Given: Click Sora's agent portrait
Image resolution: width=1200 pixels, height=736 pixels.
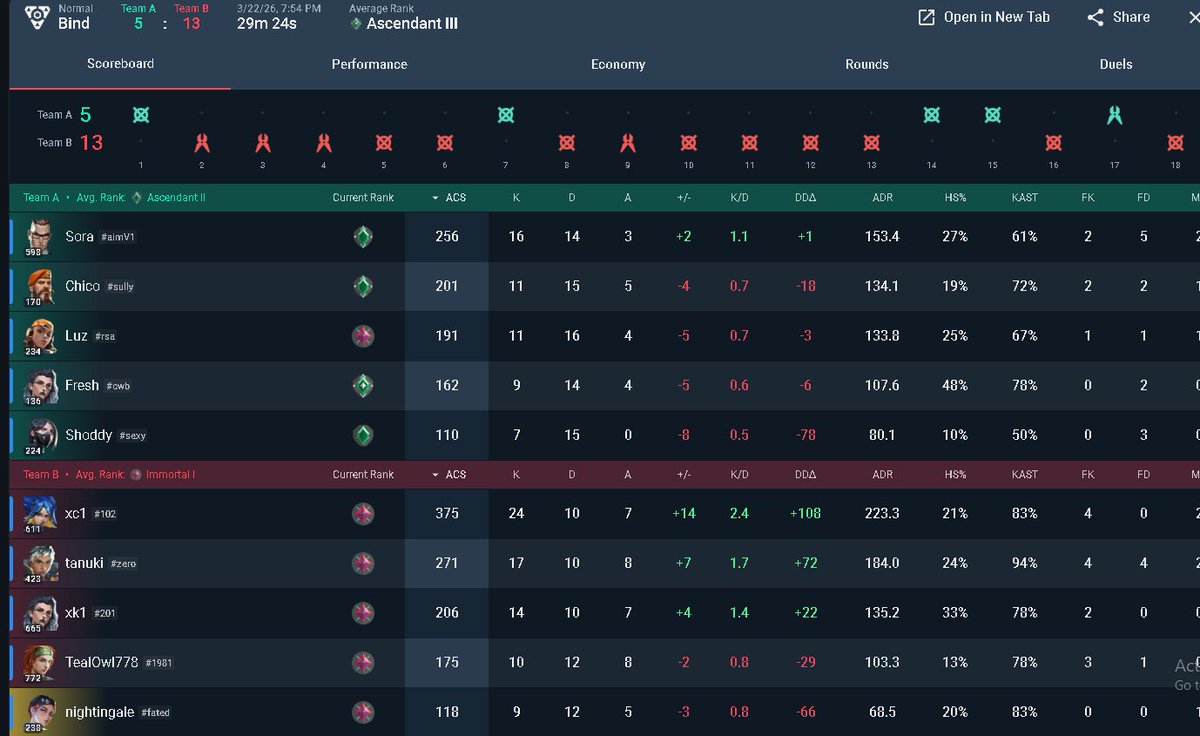Looking at the screenshot, I should 40,236.
